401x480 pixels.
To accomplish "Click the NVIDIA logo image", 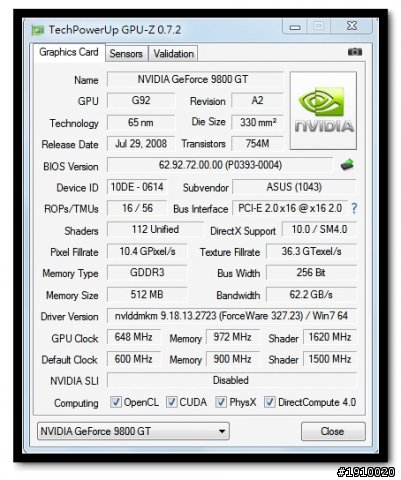I will 323,110.
